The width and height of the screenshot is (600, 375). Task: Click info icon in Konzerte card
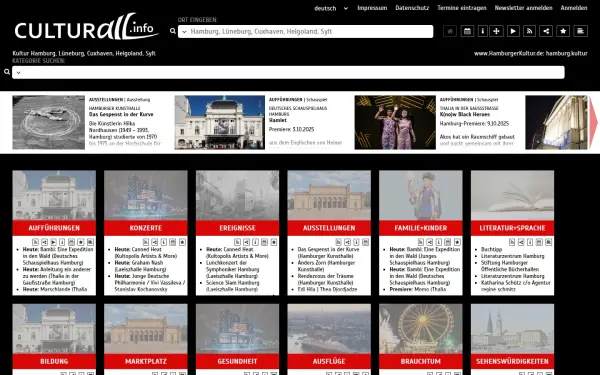click(x=164, y=242)
